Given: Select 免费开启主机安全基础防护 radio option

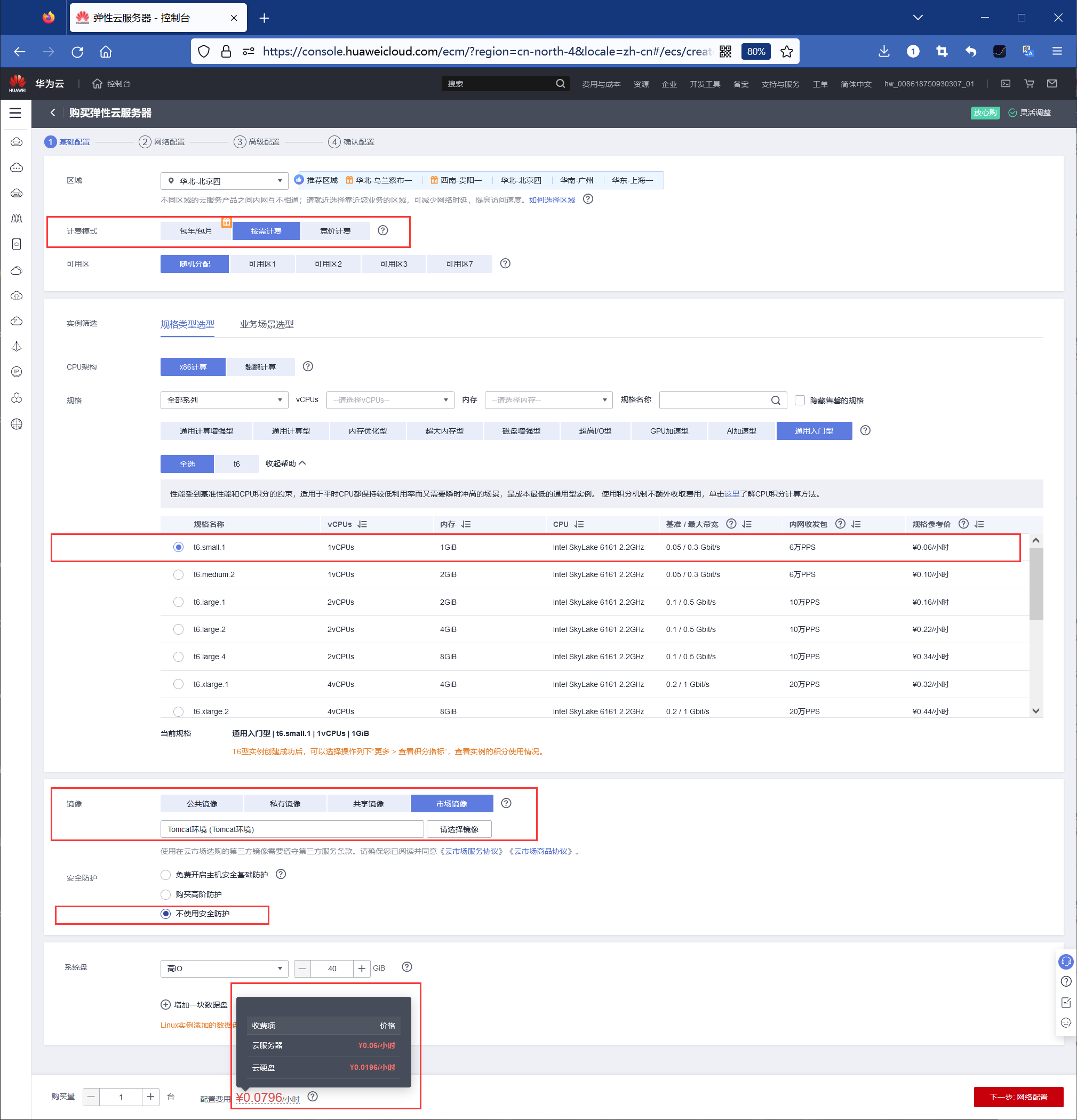Looking at the screenshot, I should pyautogui.click(x=166, y=875).
